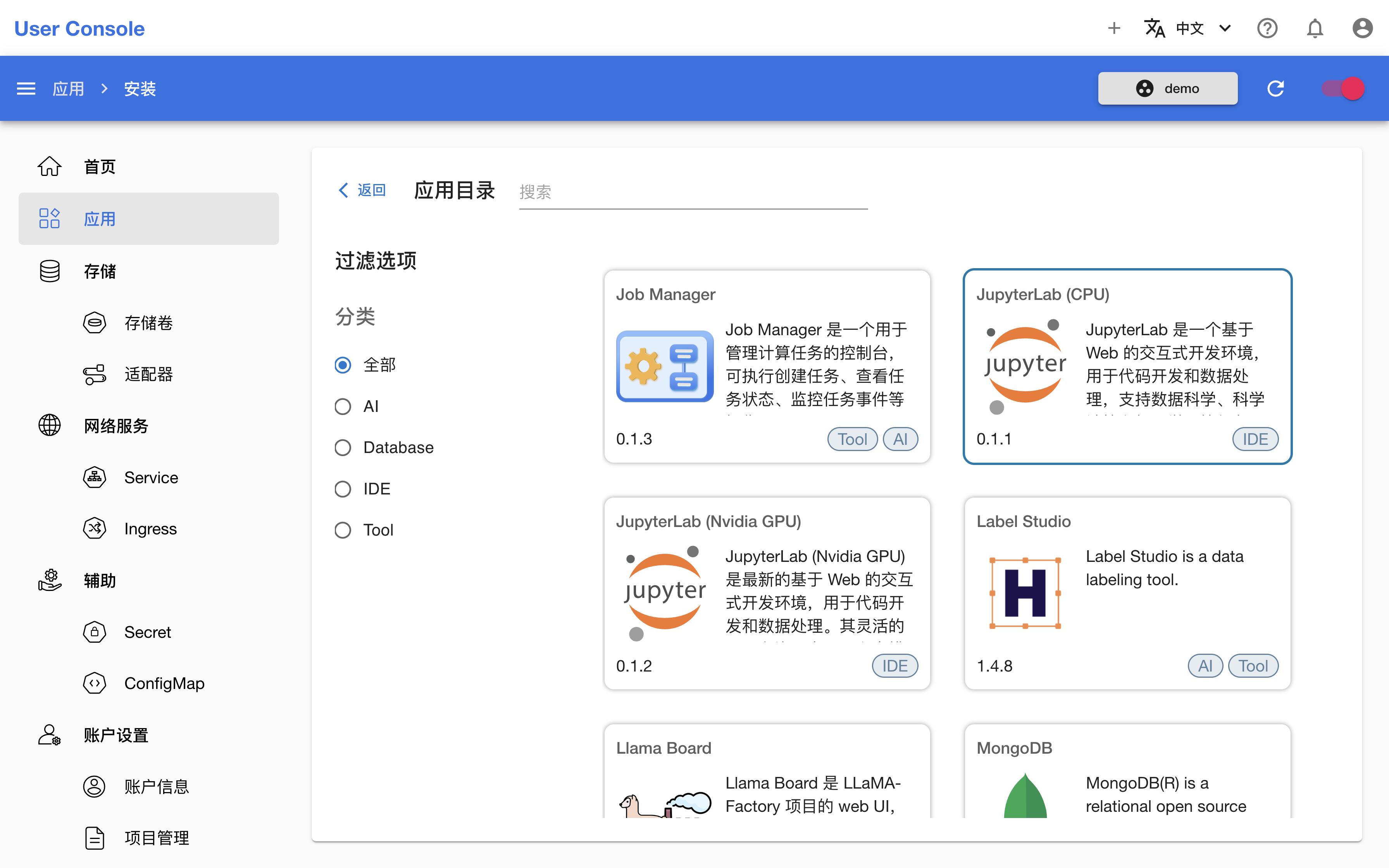Click the project management document icon
This screenshot has height=868, width=1389.
coord(95,837)
